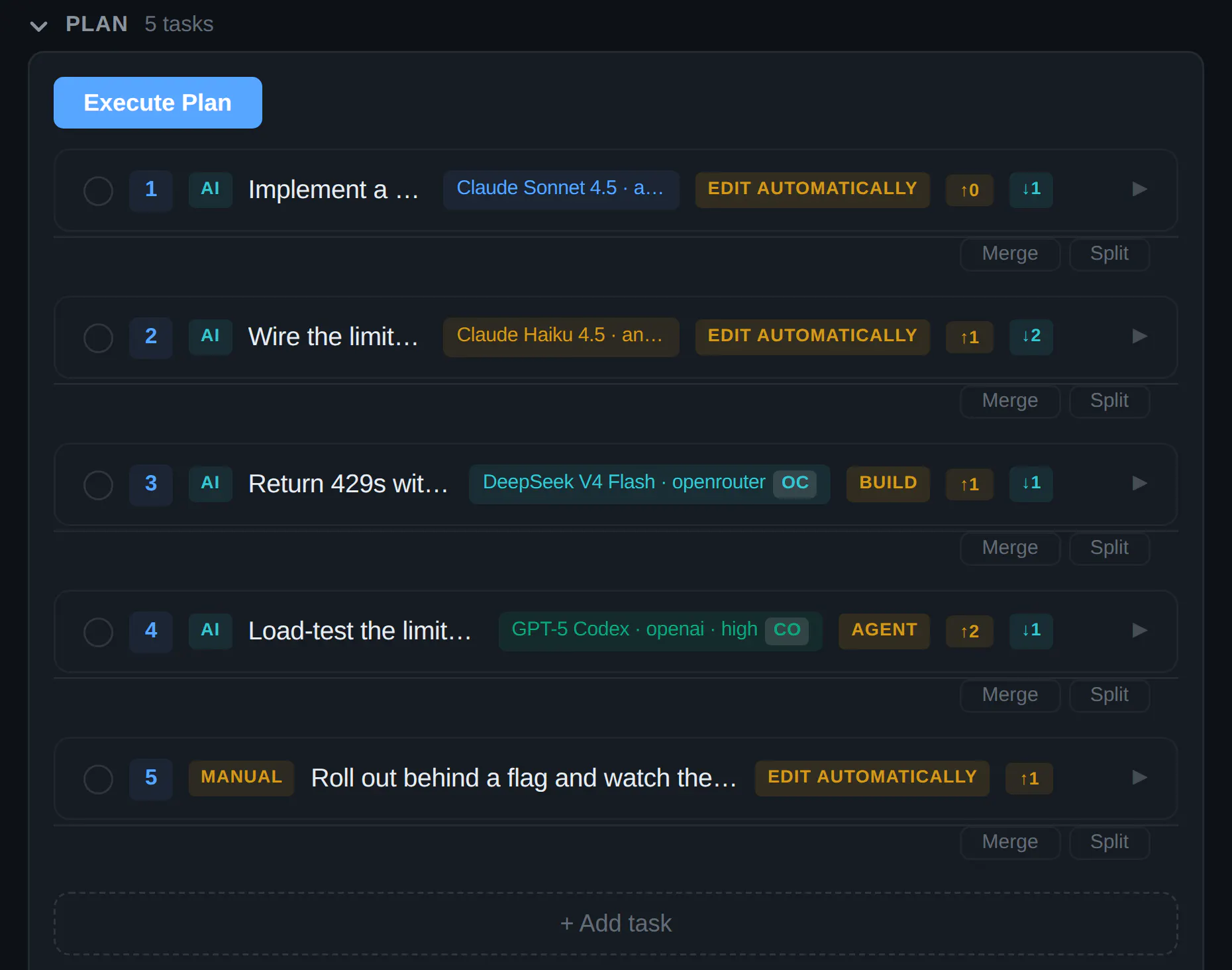
Task: Click the ↑1 dependency badge on task 3
Action: [x=970, y=485]
